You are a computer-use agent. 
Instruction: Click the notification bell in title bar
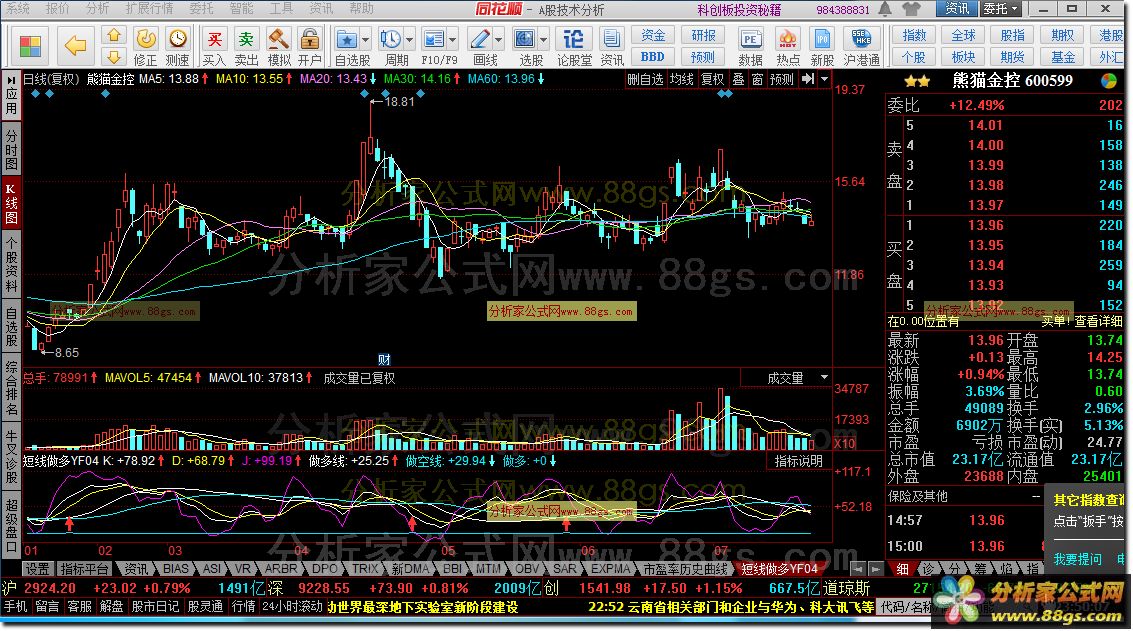[x=885, y=9]
